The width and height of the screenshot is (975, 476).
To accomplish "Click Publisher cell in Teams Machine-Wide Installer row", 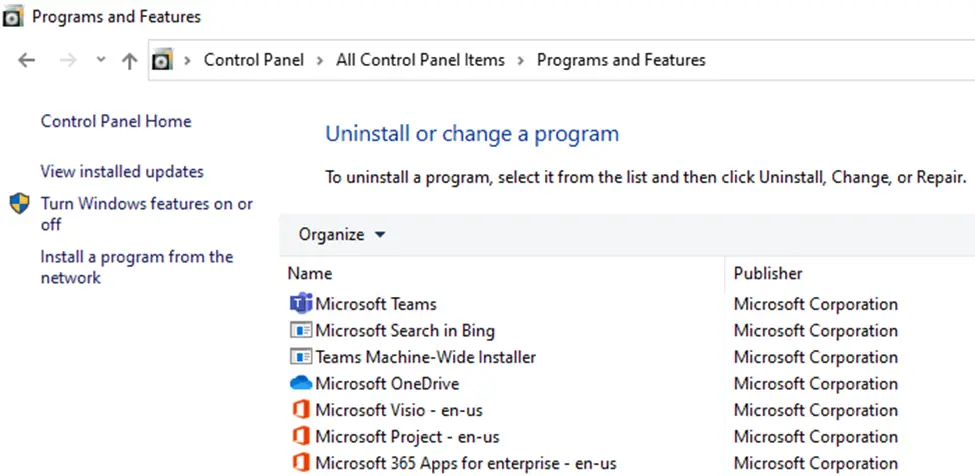I will [x=815, y=358].
